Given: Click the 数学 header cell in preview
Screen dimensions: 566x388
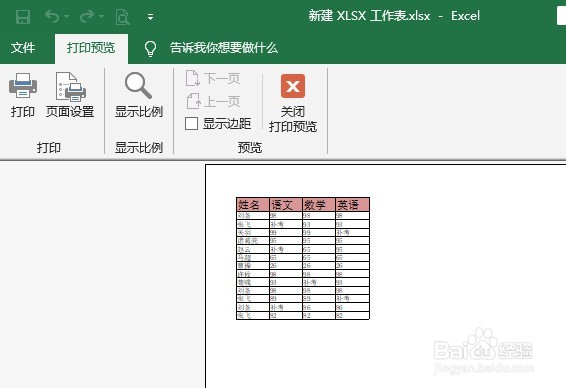Looking at the screenshot, I should point(319,205).
